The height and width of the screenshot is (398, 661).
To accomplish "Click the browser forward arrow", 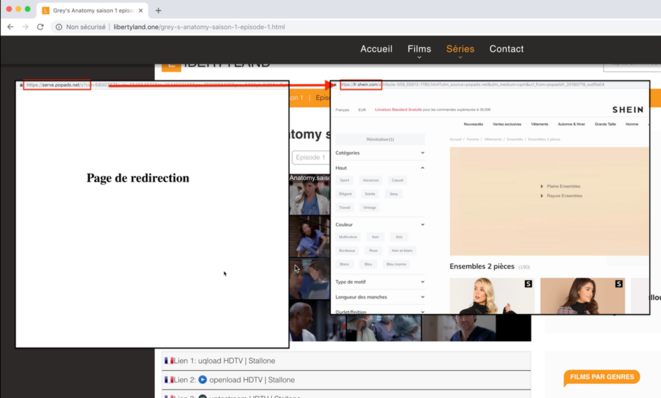I will coord(25,27).
